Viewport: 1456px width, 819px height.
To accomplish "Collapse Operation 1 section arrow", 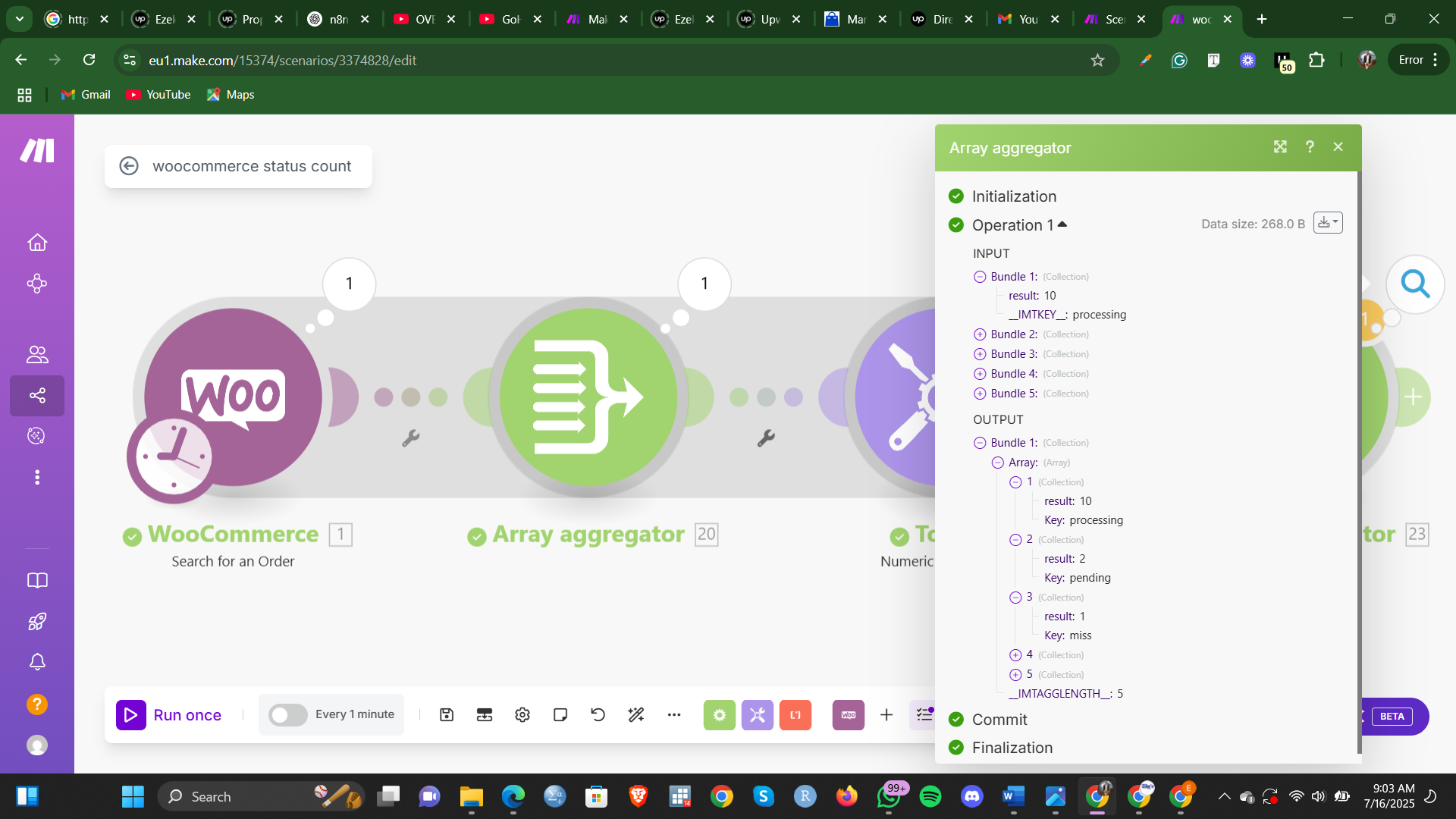I will click(1062, 224).
